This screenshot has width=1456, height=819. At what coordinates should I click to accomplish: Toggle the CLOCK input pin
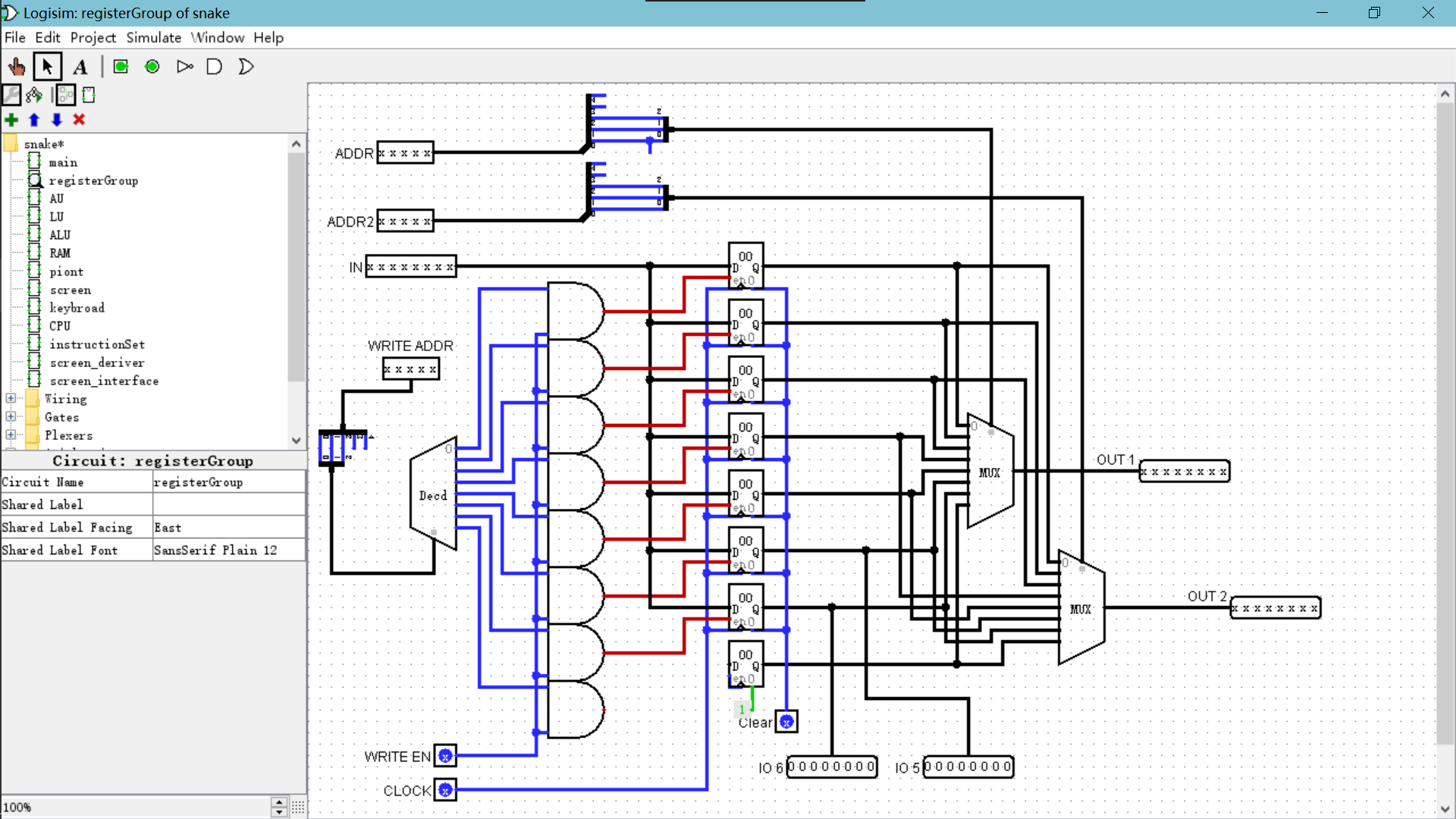tap(445, 790)
